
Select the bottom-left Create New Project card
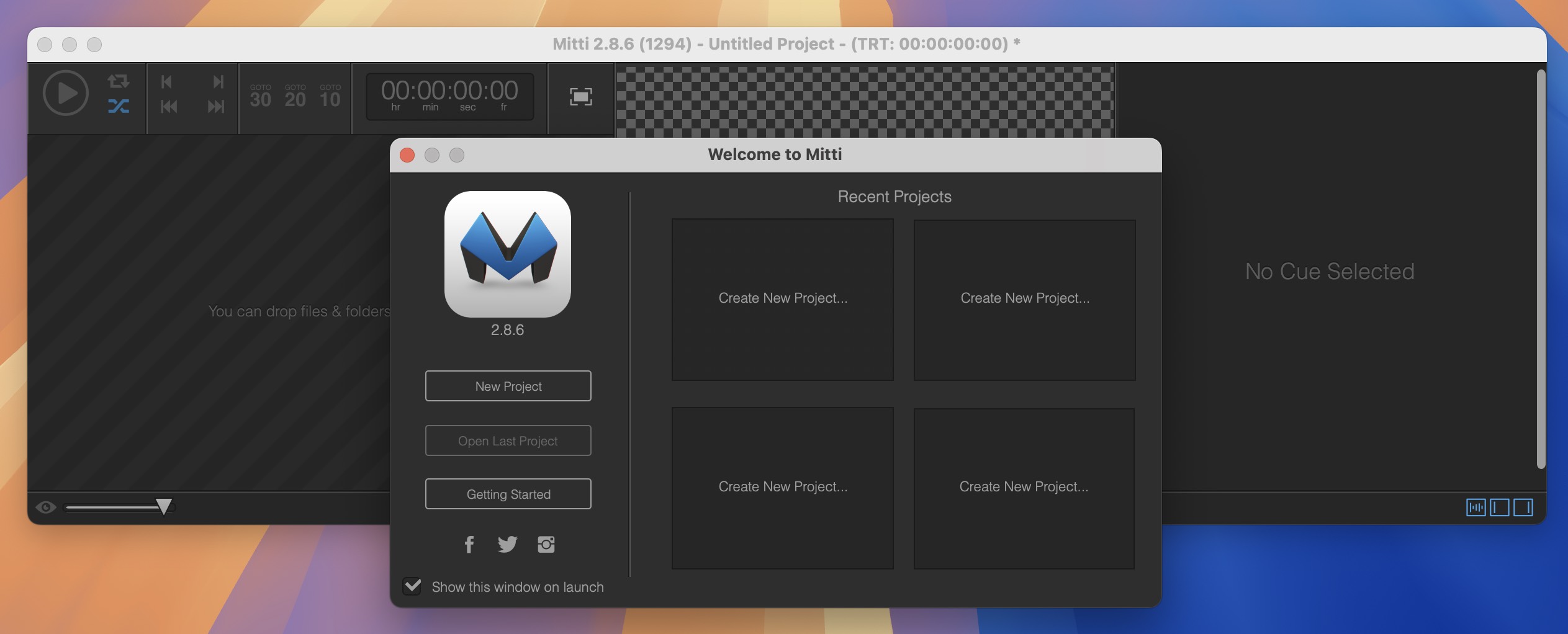coord(782,488)
